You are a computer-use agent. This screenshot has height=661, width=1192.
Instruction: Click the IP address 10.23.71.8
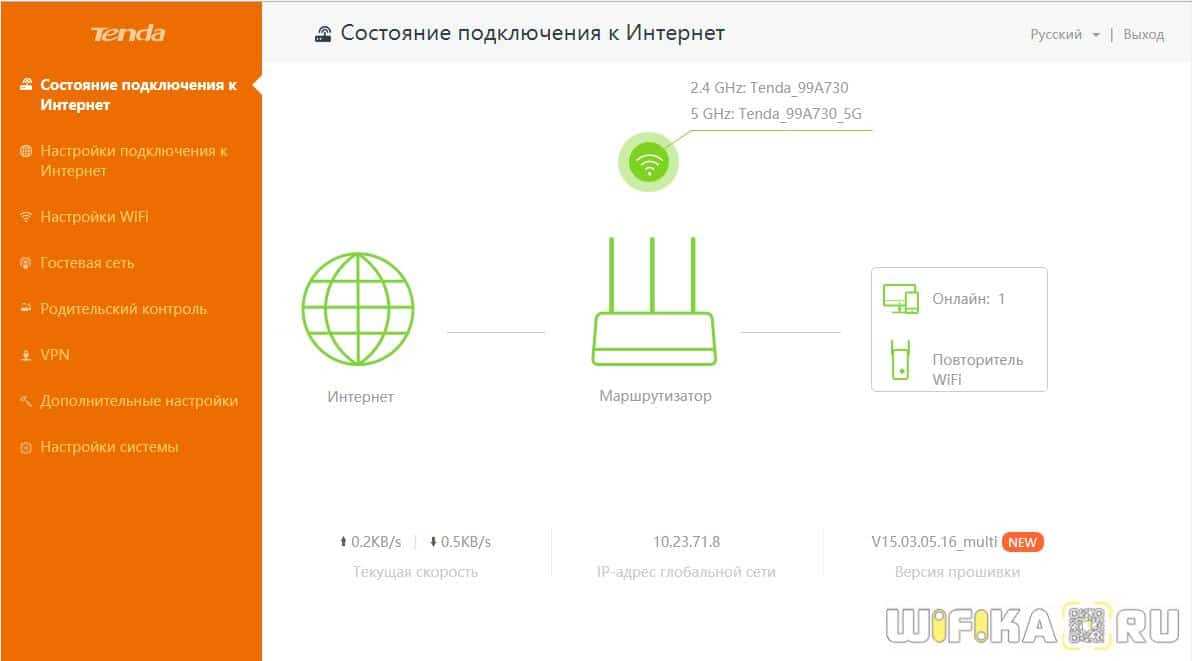coord(686,542)
